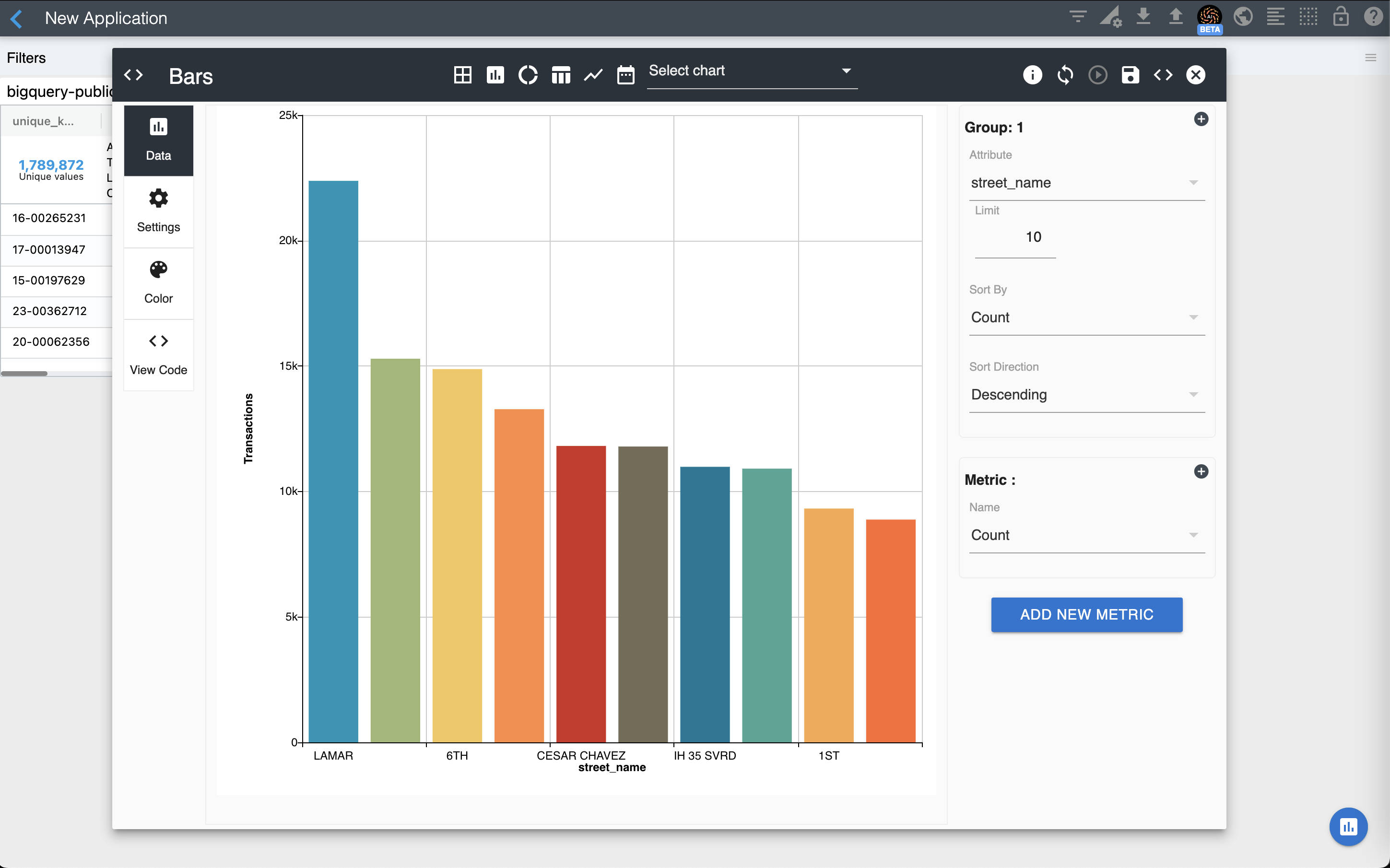Add a new group with plus icon

(1201, 119)
